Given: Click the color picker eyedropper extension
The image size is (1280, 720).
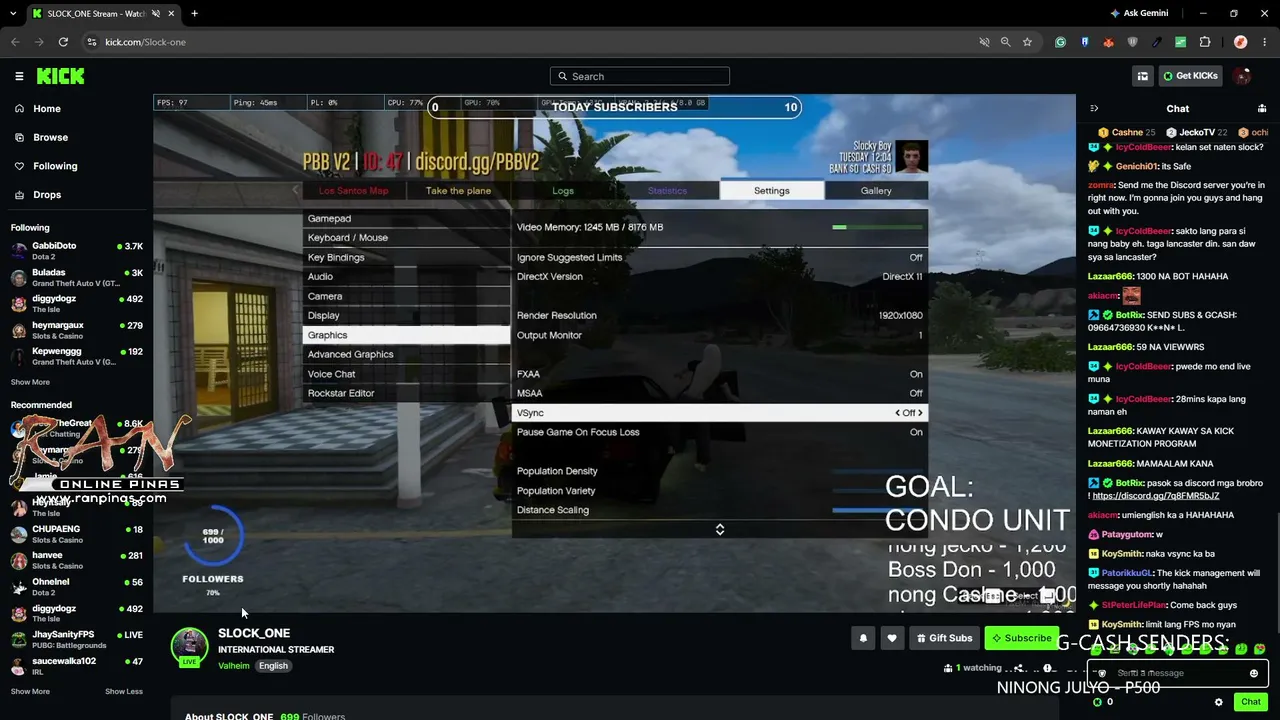Looking at the screenshot, I should tap(1157, 42).
